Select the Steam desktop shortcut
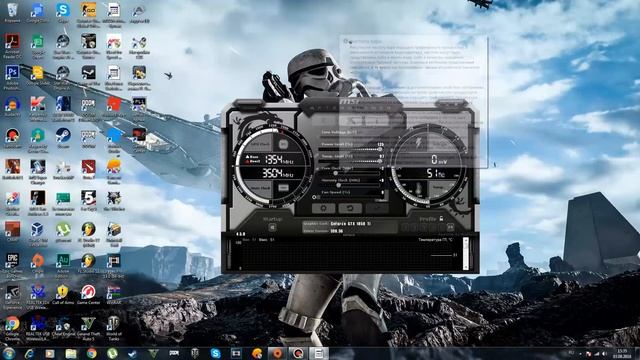The image size is (640, 360). point(63,138)
